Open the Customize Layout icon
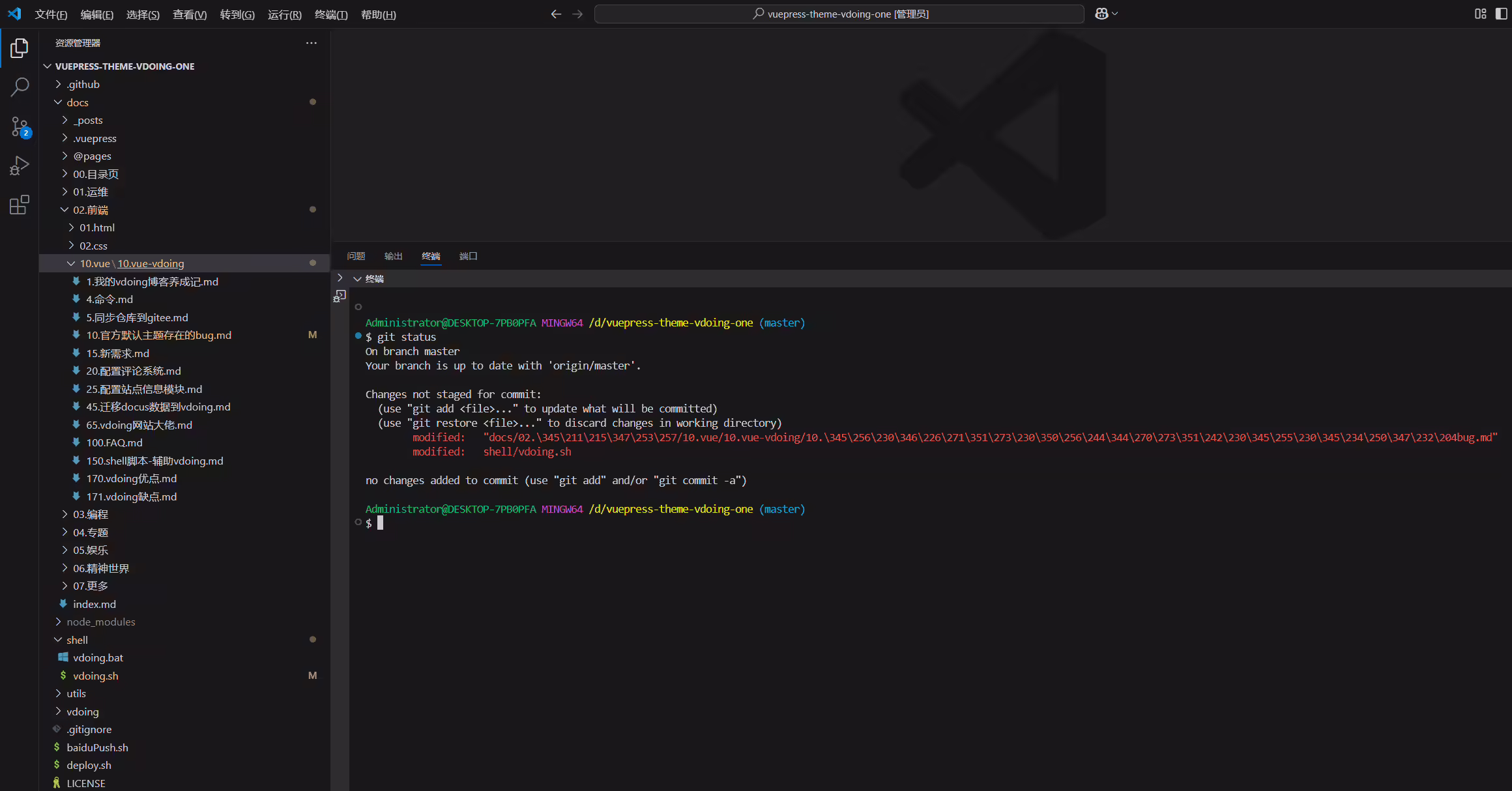The image size is (1512, 791). 1481,14
